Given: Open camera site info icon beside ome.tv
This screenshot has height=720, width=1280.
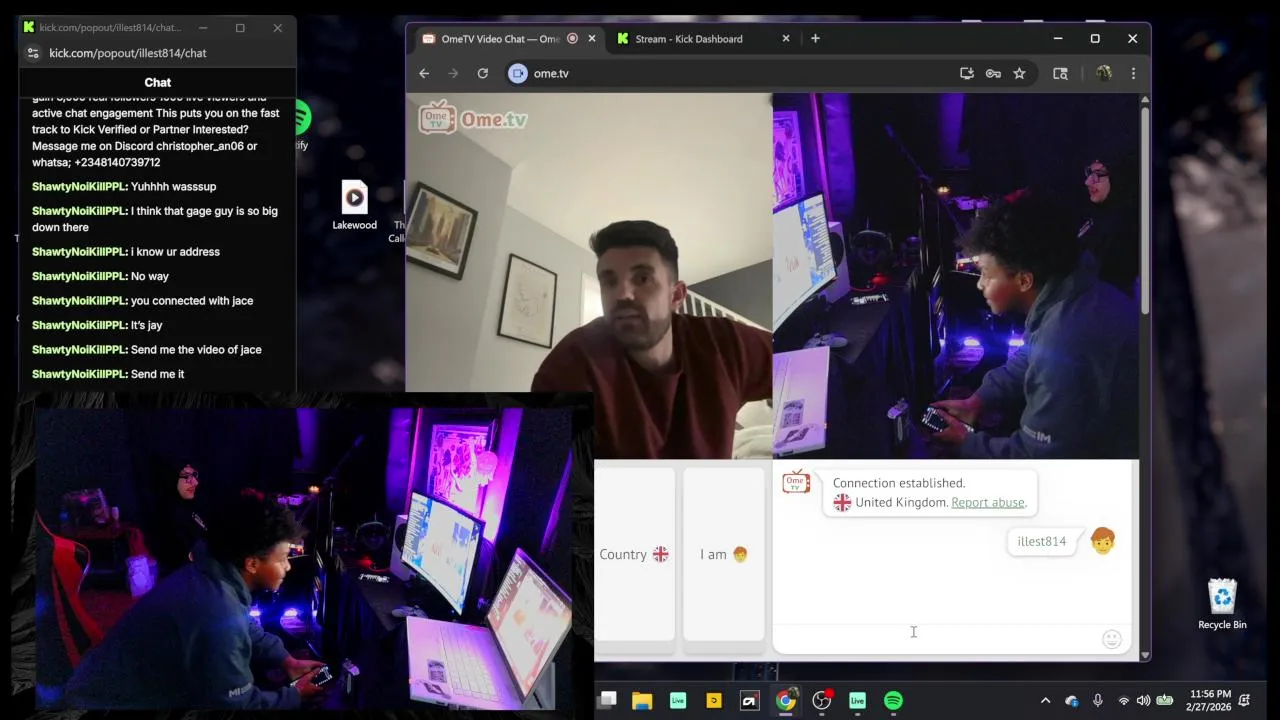Looking at the screenshot, I should click(x=517, y=73).
